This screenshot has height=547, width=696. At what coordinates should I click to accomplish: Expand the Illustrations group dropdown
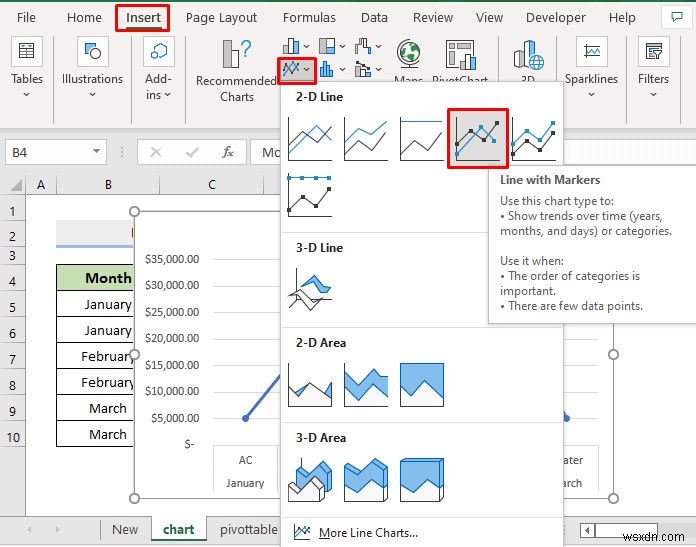click(92, 95)
